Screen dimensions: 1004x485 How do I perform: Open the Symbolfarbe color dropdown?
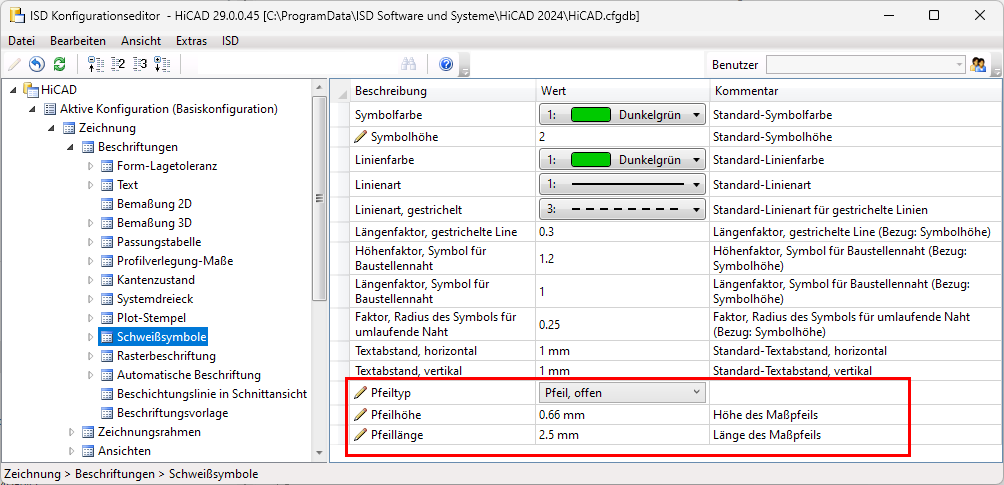[x=622, y=115]
